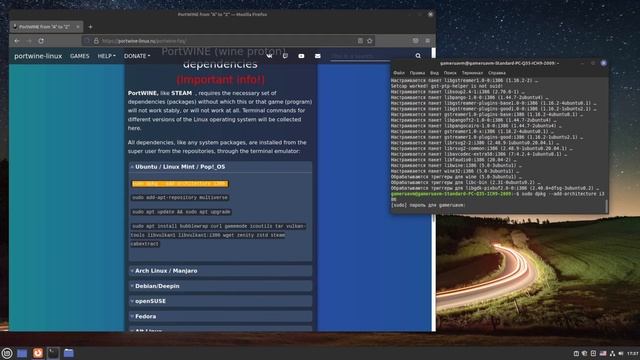Open the Справка menu in terminal
The image size is (640, 360).
click(497, 73)
